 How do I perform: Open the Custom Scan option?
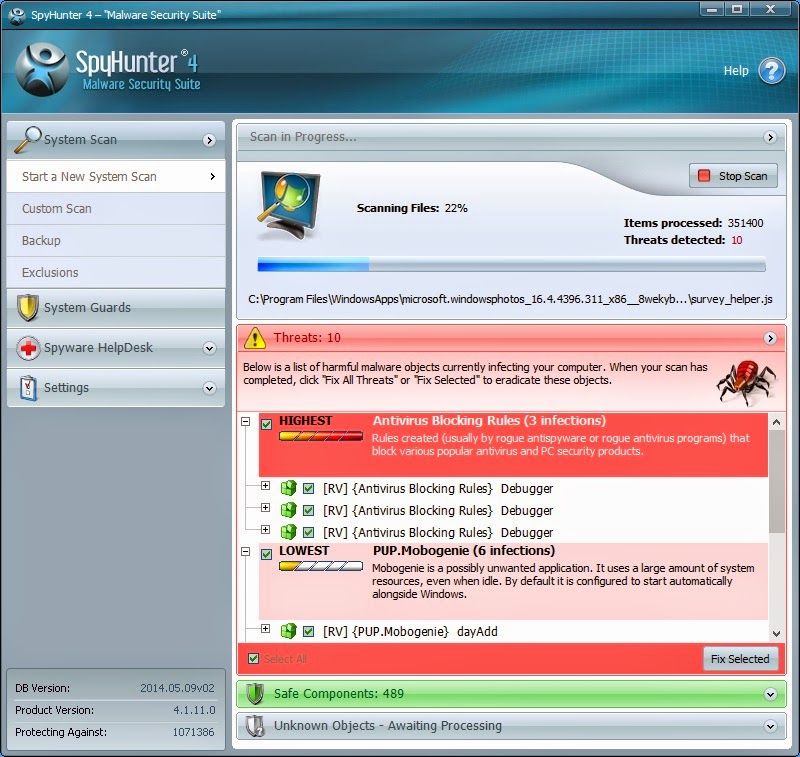click(x=116, y=209)
